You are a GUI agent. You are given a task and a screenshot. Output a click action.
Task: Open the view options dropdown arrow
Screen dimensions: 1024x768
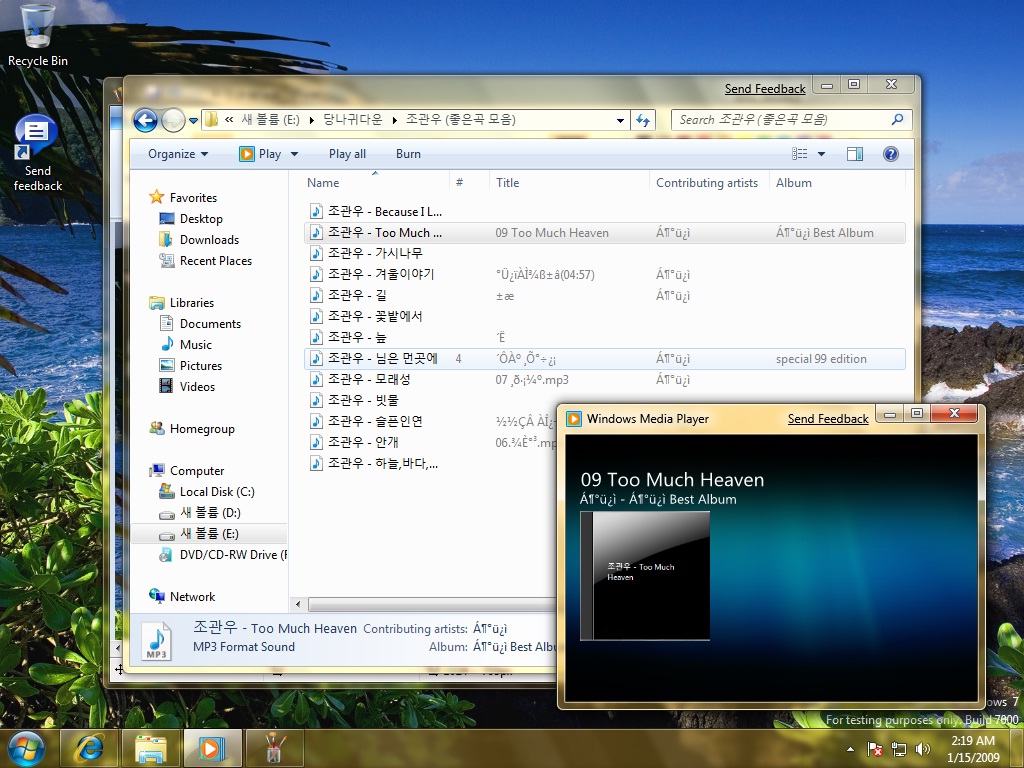click(822, 154)
